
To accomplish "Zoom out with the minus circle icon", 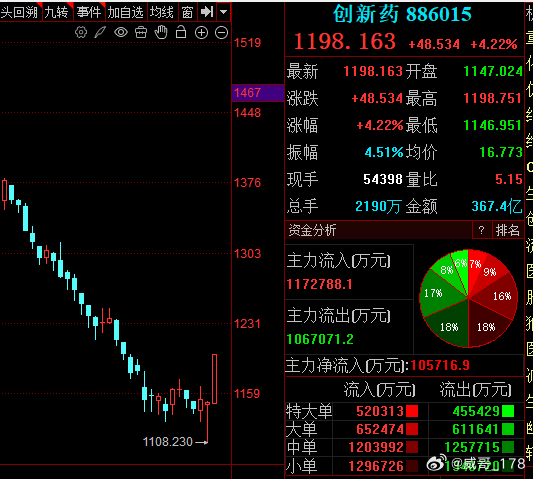I will [222, 33].
